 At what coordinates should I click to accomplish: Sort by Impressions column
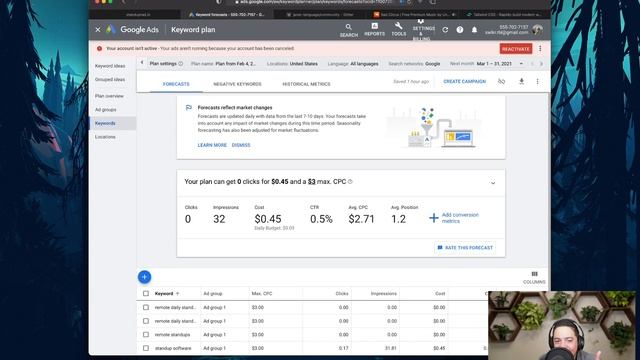[x=384, y=293]
